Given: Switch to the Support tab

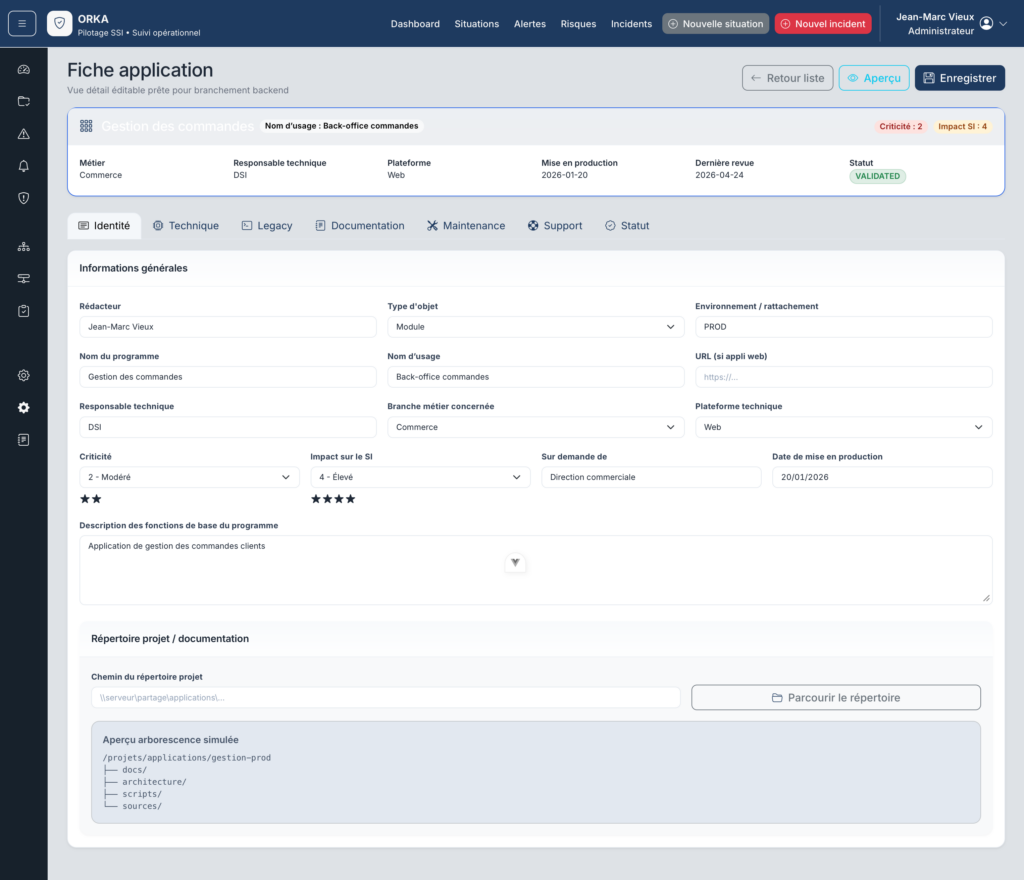Looking at the screenshot, I should click(555, 225).
